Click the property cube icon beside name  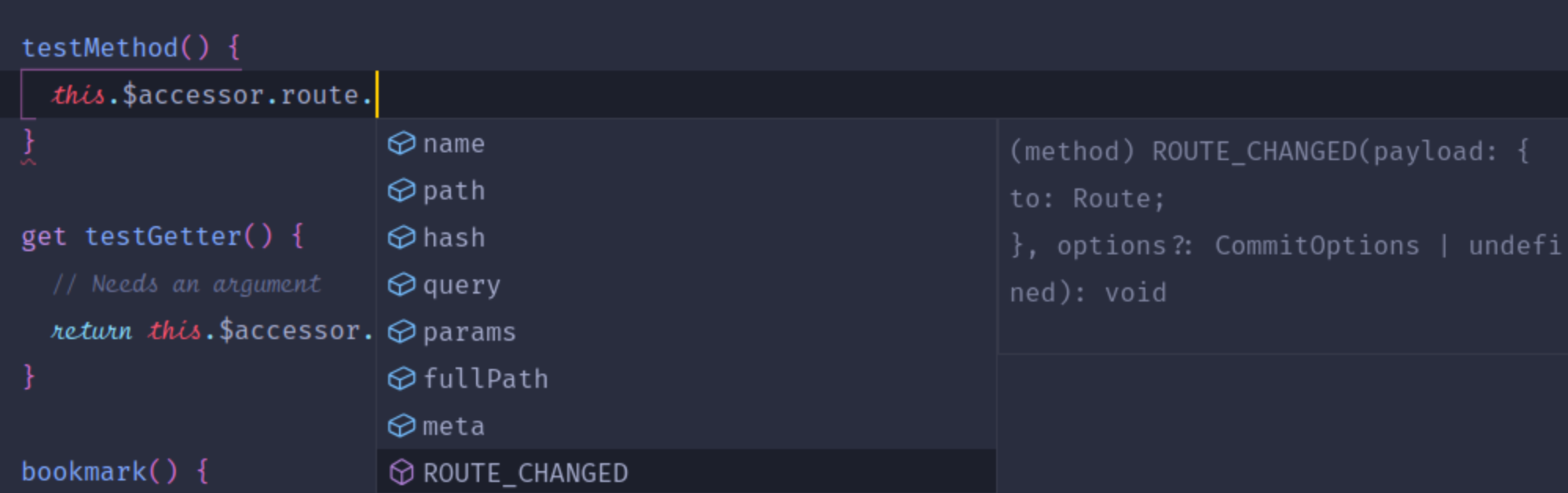401,143
